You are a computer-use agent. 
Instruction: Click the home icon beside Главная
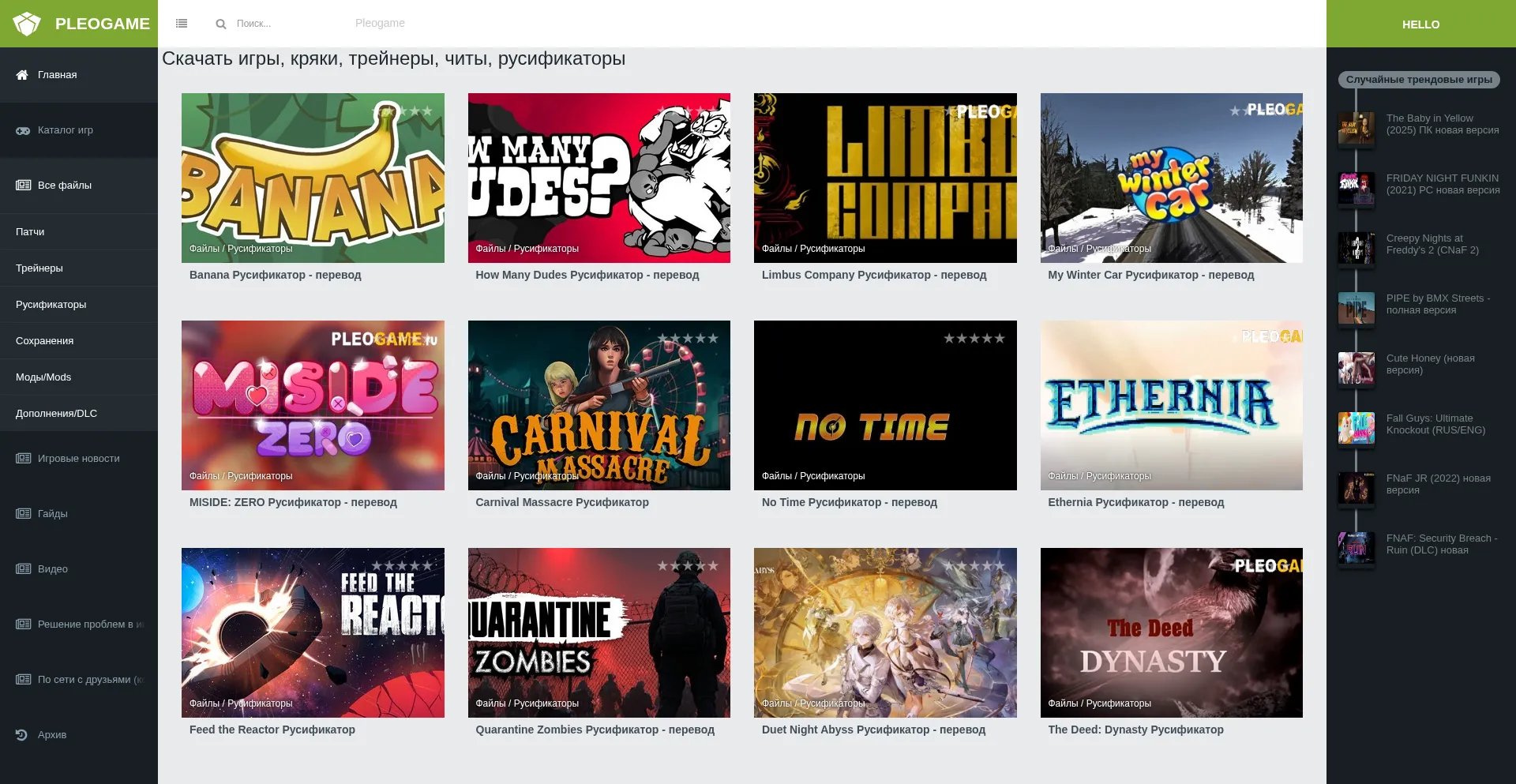pyautogui.click(x=22, y=75)
